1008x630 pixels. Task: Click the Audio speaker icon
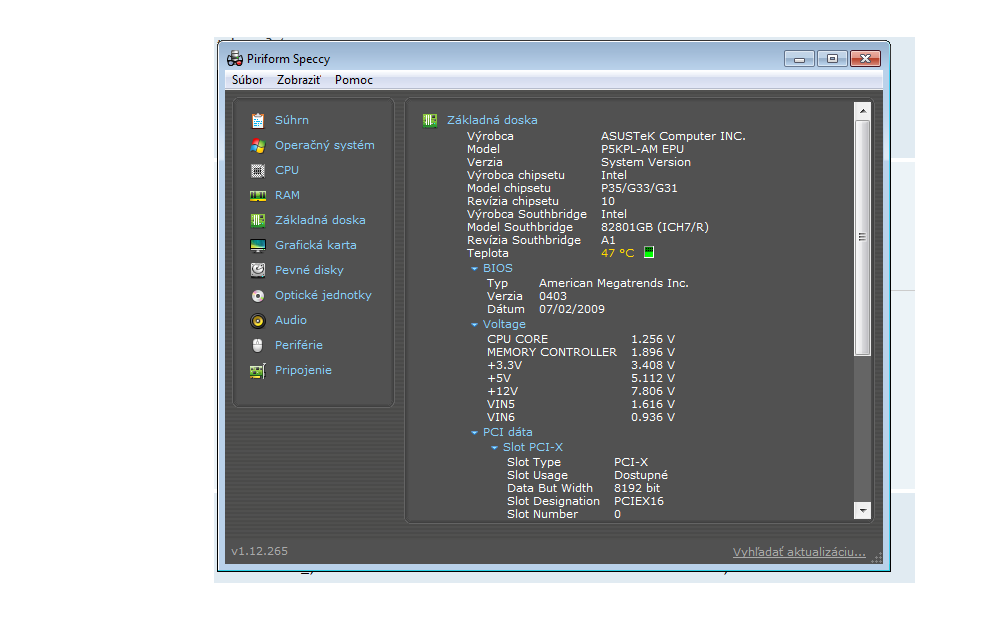click(258, 321)
